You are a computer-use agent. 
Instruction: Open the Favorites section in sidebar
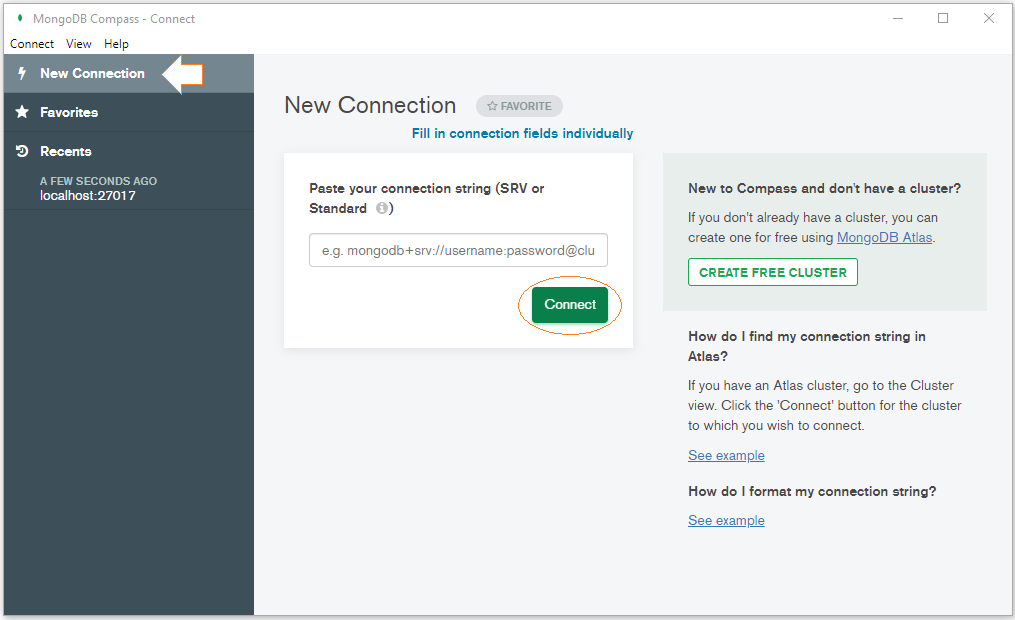[x=129, y=112]
